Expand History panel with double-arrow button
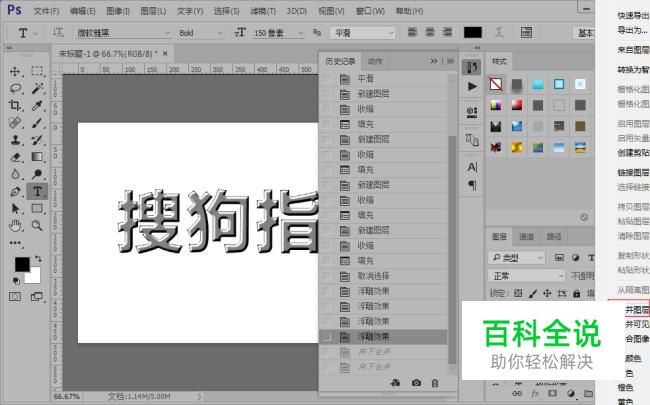Viewport: 650px width, 405px height. coord(434,61)
